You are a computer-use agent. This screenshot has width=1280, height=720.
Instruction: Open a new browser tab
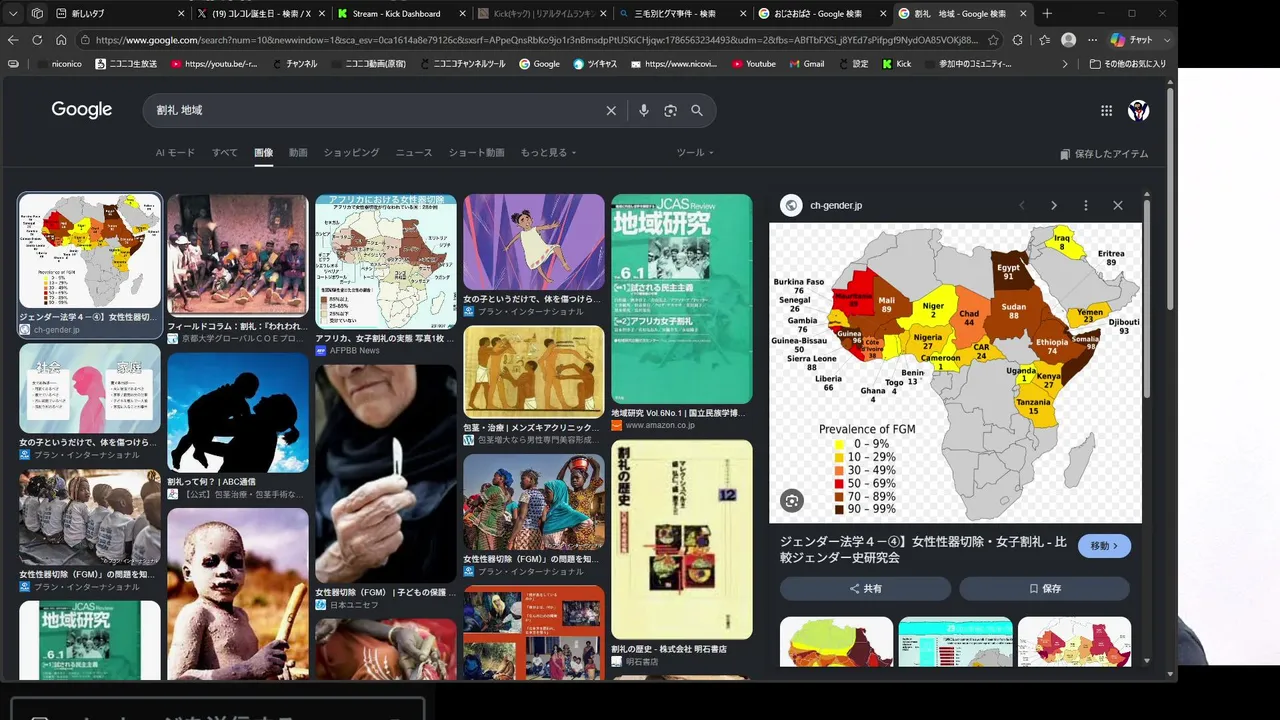pos(1047,14)
